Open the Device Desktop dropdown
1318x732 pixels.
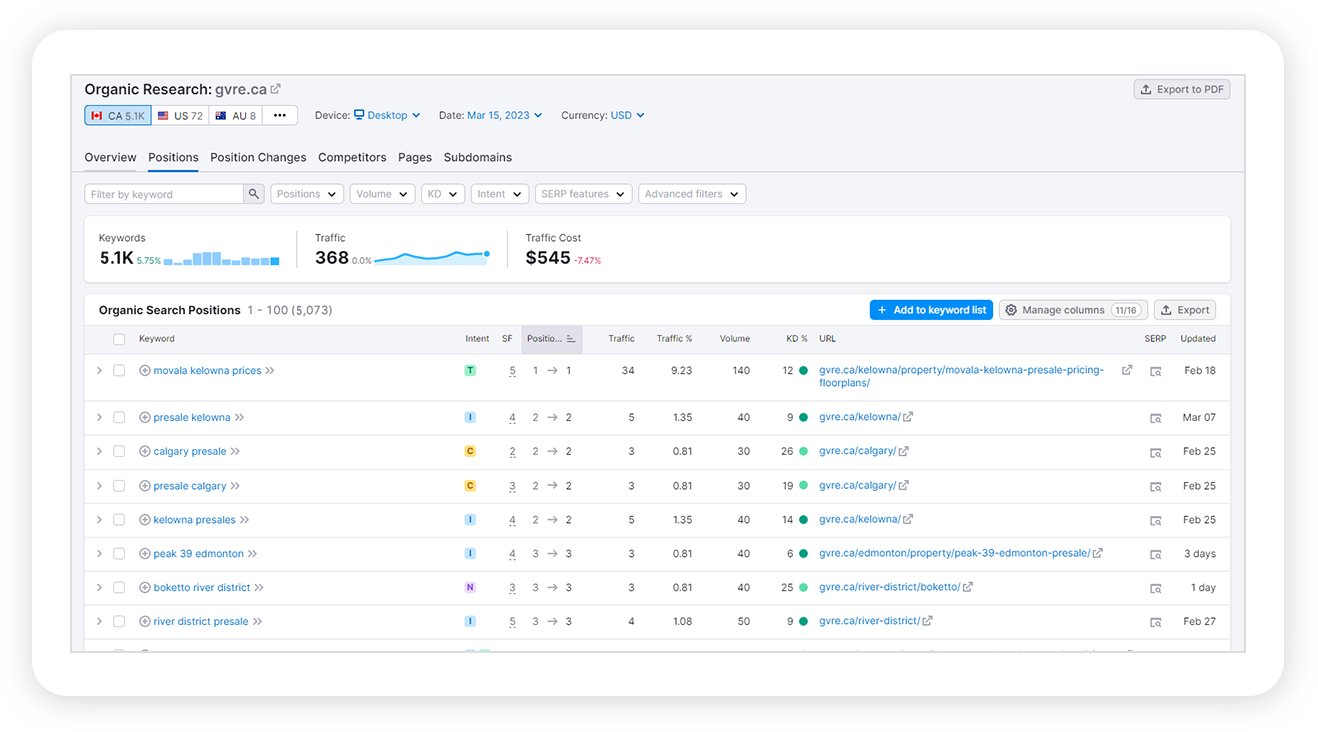pos(387,115)
